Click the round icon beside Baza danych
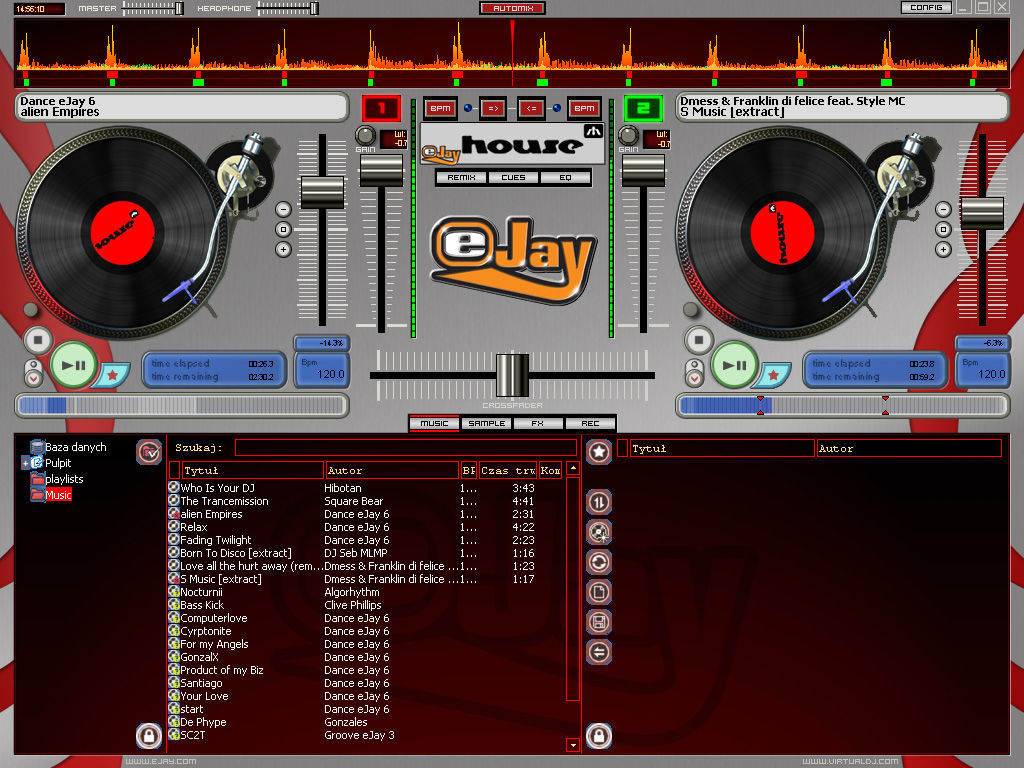This screenshot has width=1024, height=768. (149, 451)
